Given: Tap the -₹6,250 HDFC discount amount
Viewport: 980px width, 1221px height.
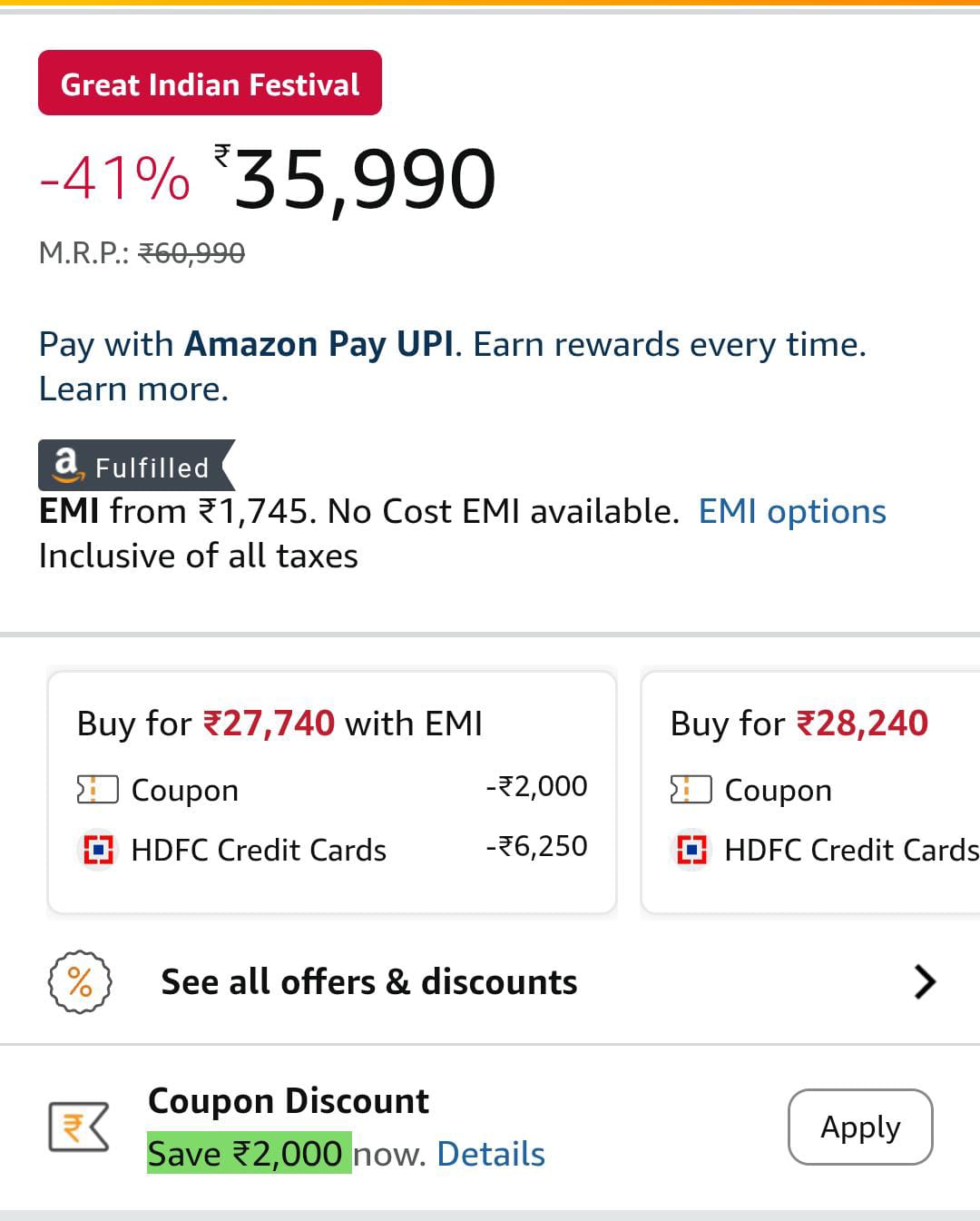Looking at the screenshot, I should coord(536,846).
